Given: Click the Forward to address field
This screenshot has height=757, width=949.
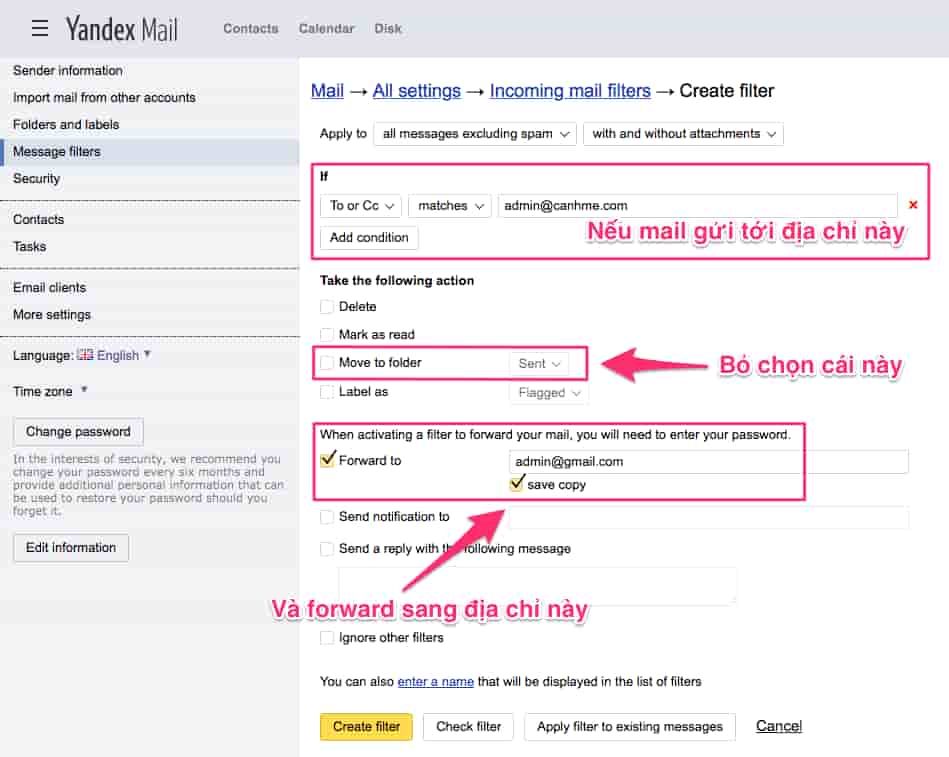Looking at the screenshot, I should coord(709,461).
